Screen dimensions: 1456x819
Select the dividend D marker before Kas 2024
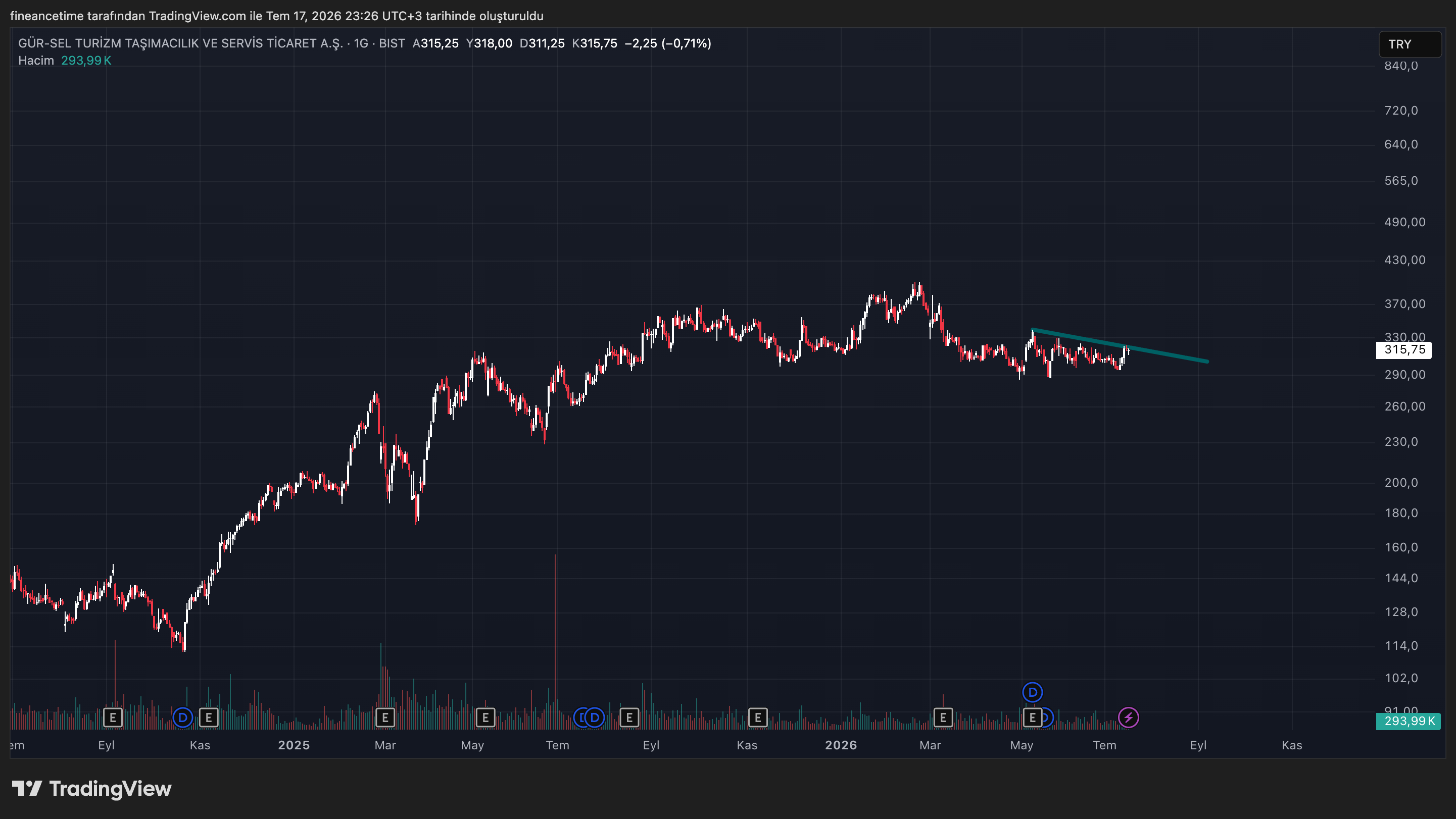click(x=182, y=718)
